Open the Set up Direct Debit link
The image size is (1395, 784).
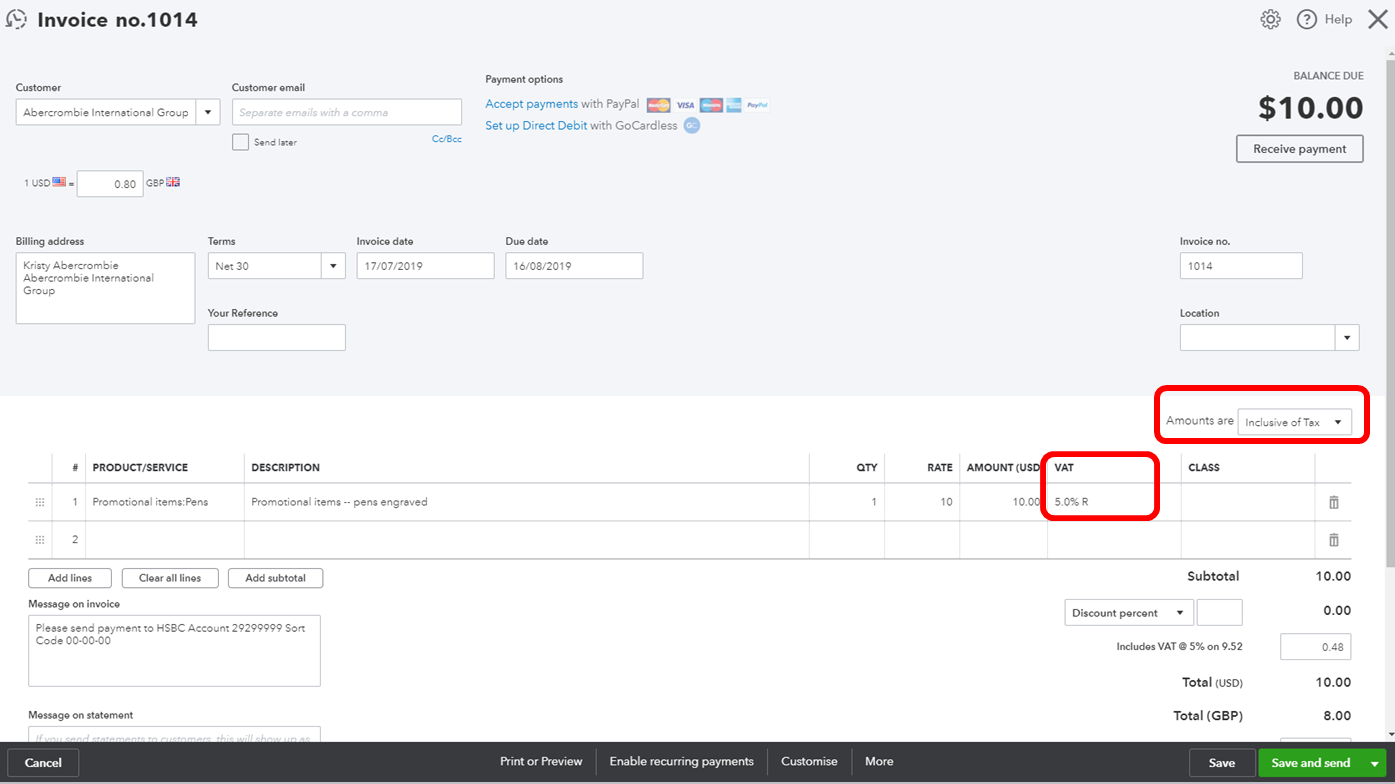tap(536, 126)
